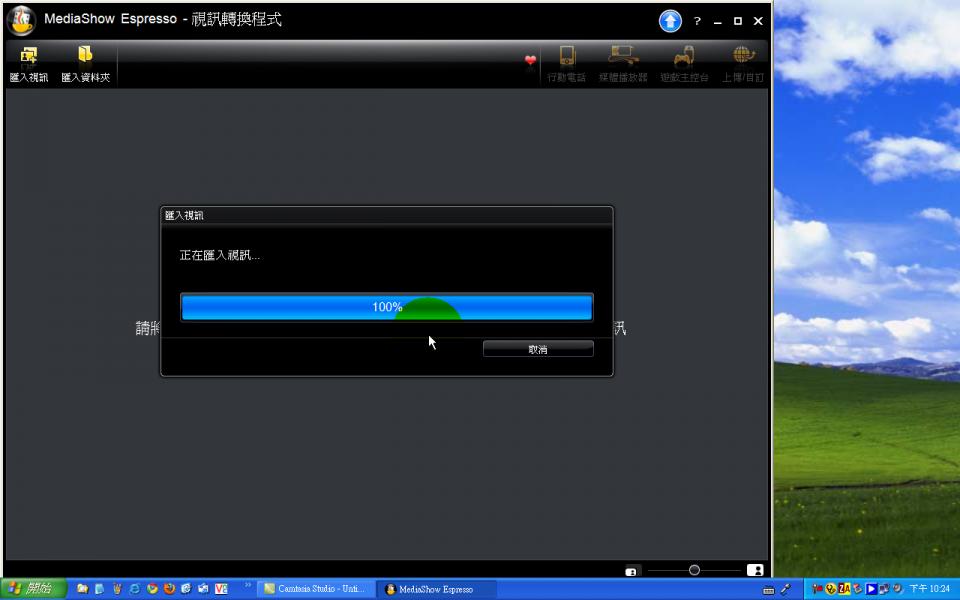Click the blue document icon in quick launch
The image size is (960, 600).
pos(99,589)
